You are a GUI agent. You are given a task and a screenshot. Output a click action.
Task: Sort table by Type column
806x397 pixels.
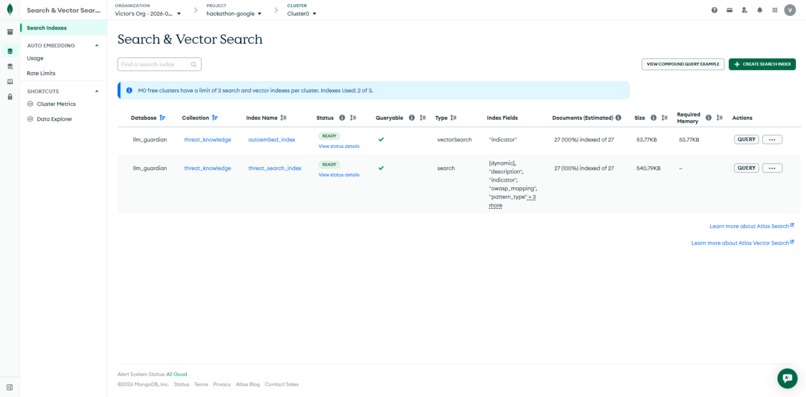pyautogui.click(x=453, y=118)
